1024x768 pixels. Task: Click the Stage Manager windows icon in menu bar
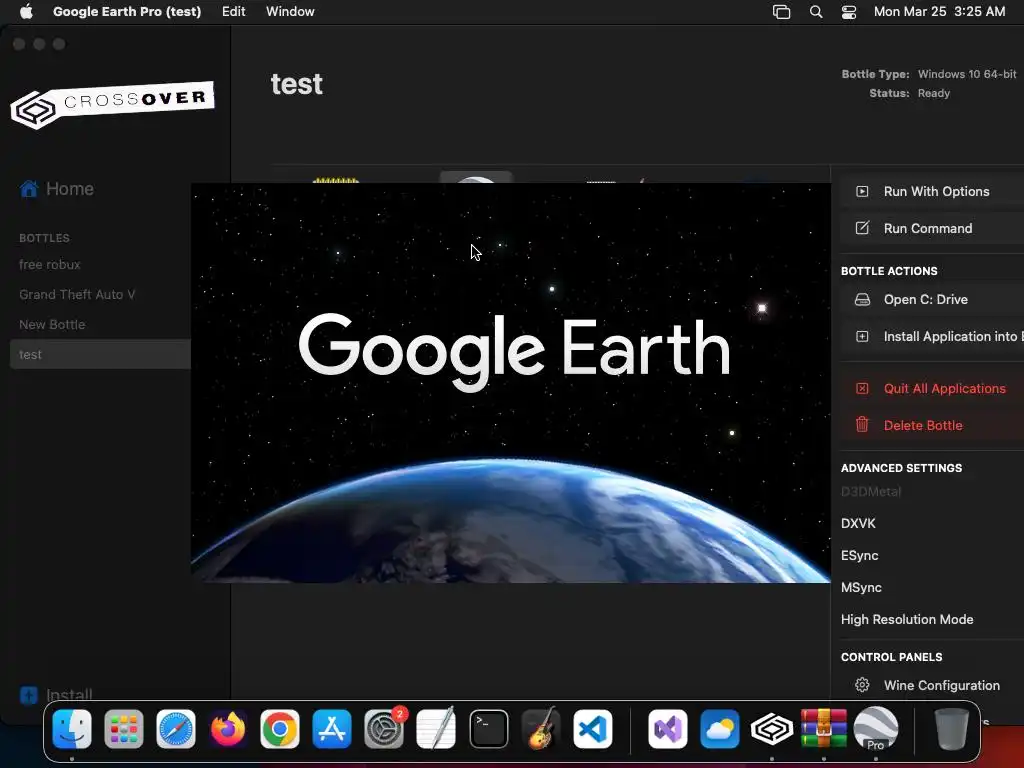click(x=781, y=12)
